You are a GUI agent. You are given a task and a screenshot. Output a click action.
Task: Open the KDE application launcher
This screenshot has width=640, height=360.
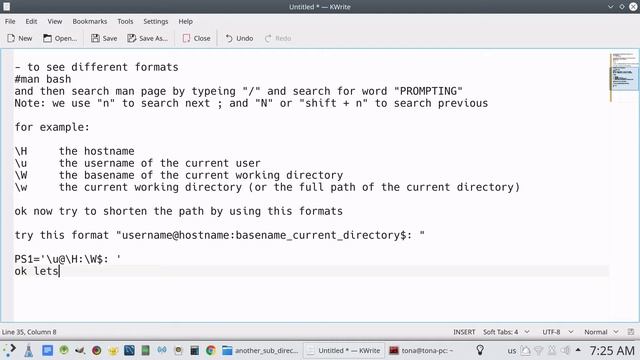click(9, 350)
